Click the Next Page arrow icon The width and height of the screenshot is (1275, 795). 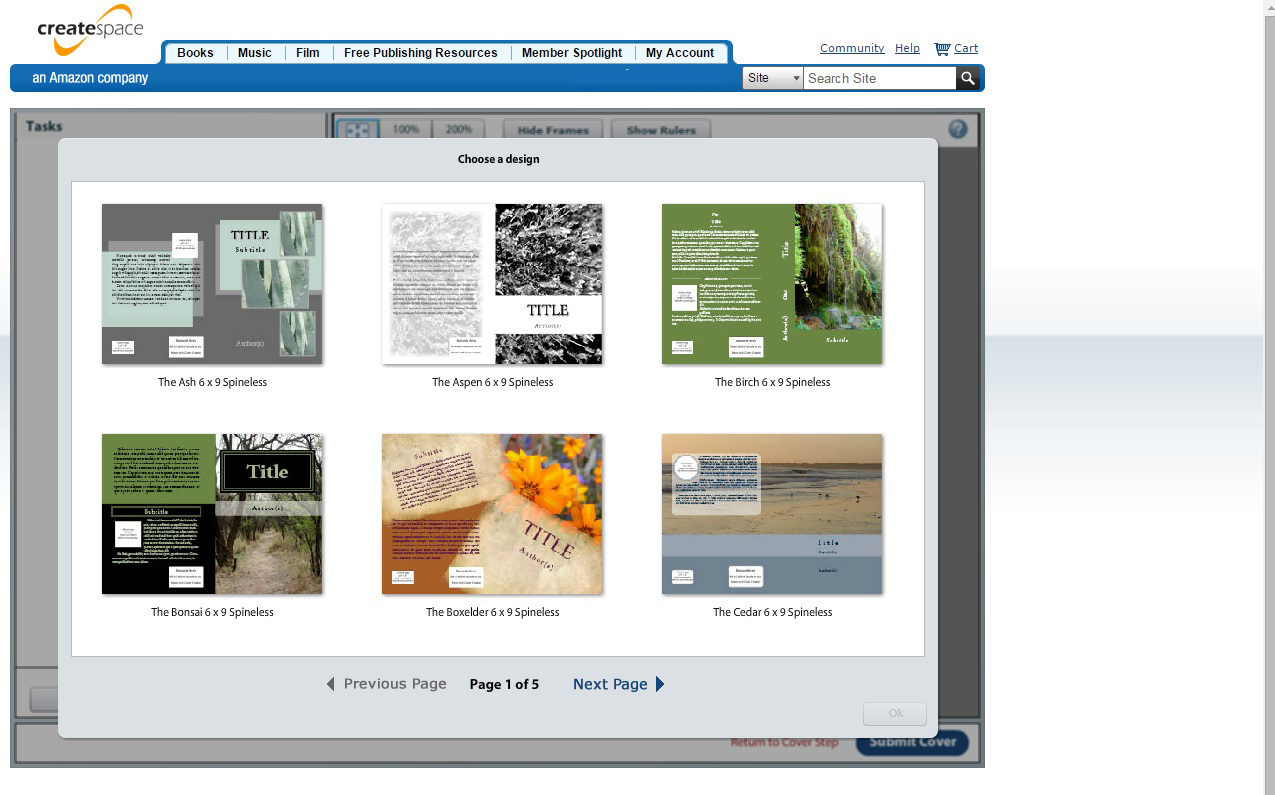click(x=660, y=684)
